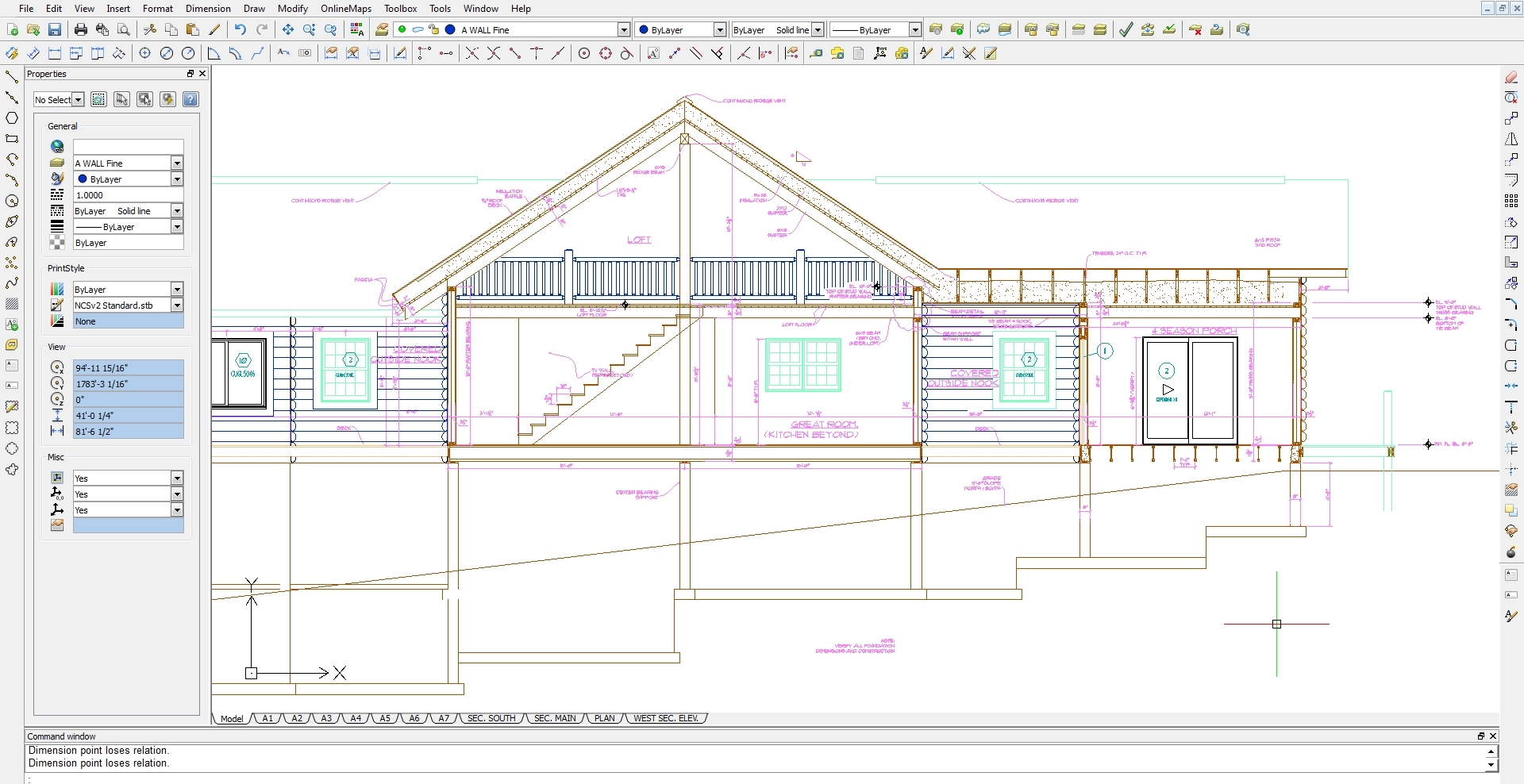Click the Open file folder icon
The width and height of the screenshot is (1524, 784).
click(x=33, y=29)
